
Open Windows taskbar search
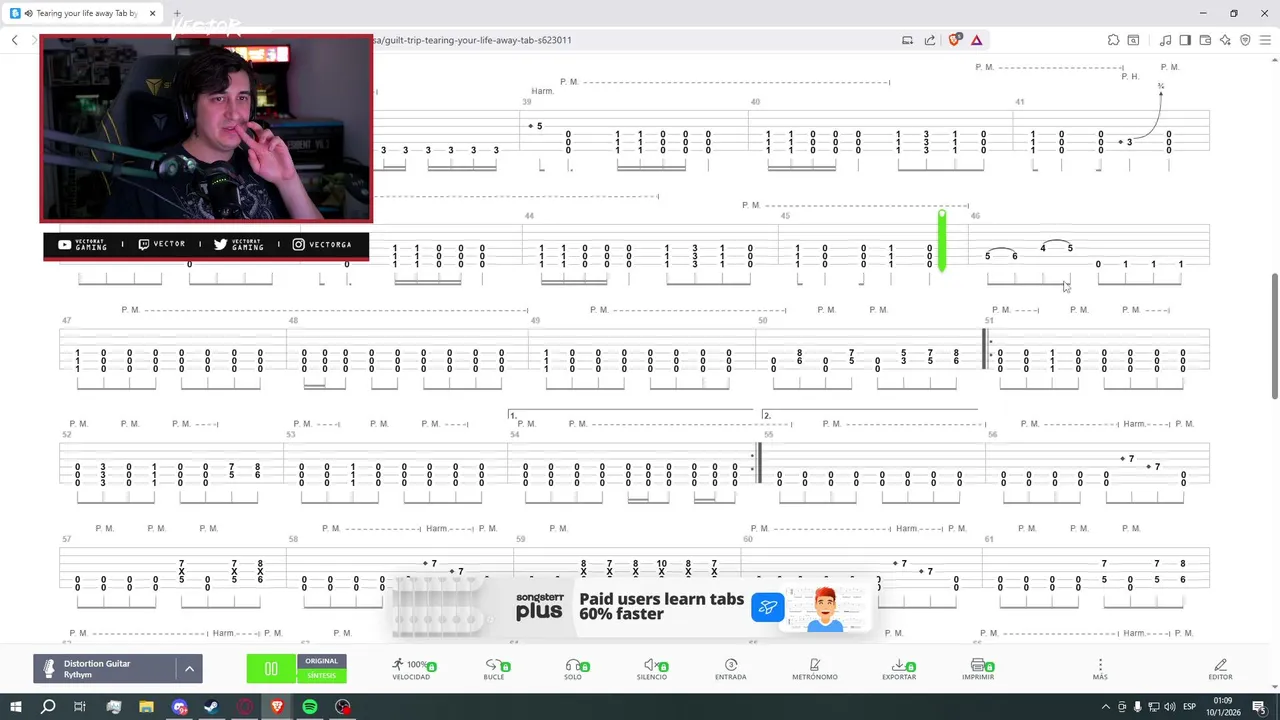tap(48, 707)
